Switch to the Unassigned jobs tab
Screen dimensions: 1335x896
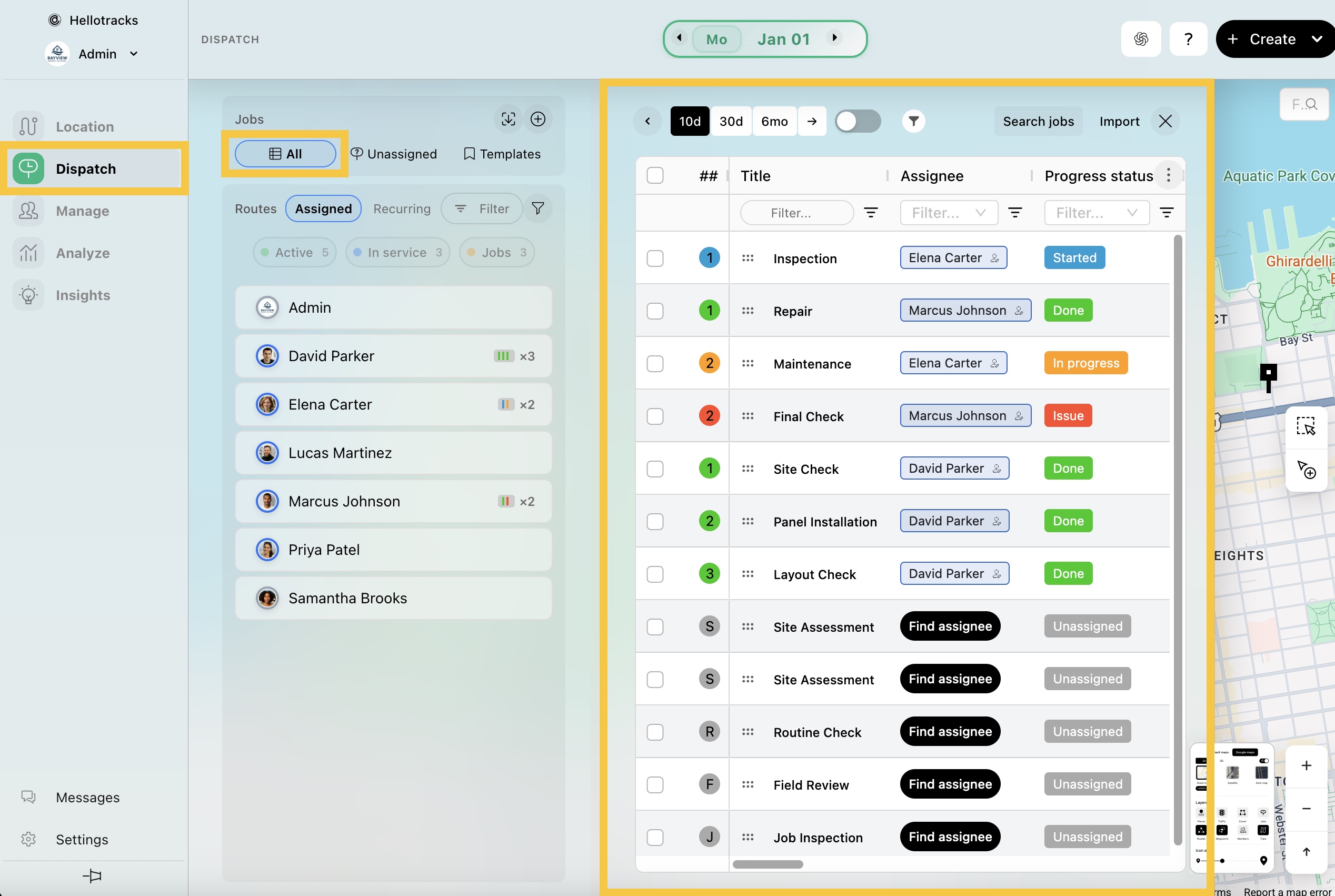click(394, 154)
